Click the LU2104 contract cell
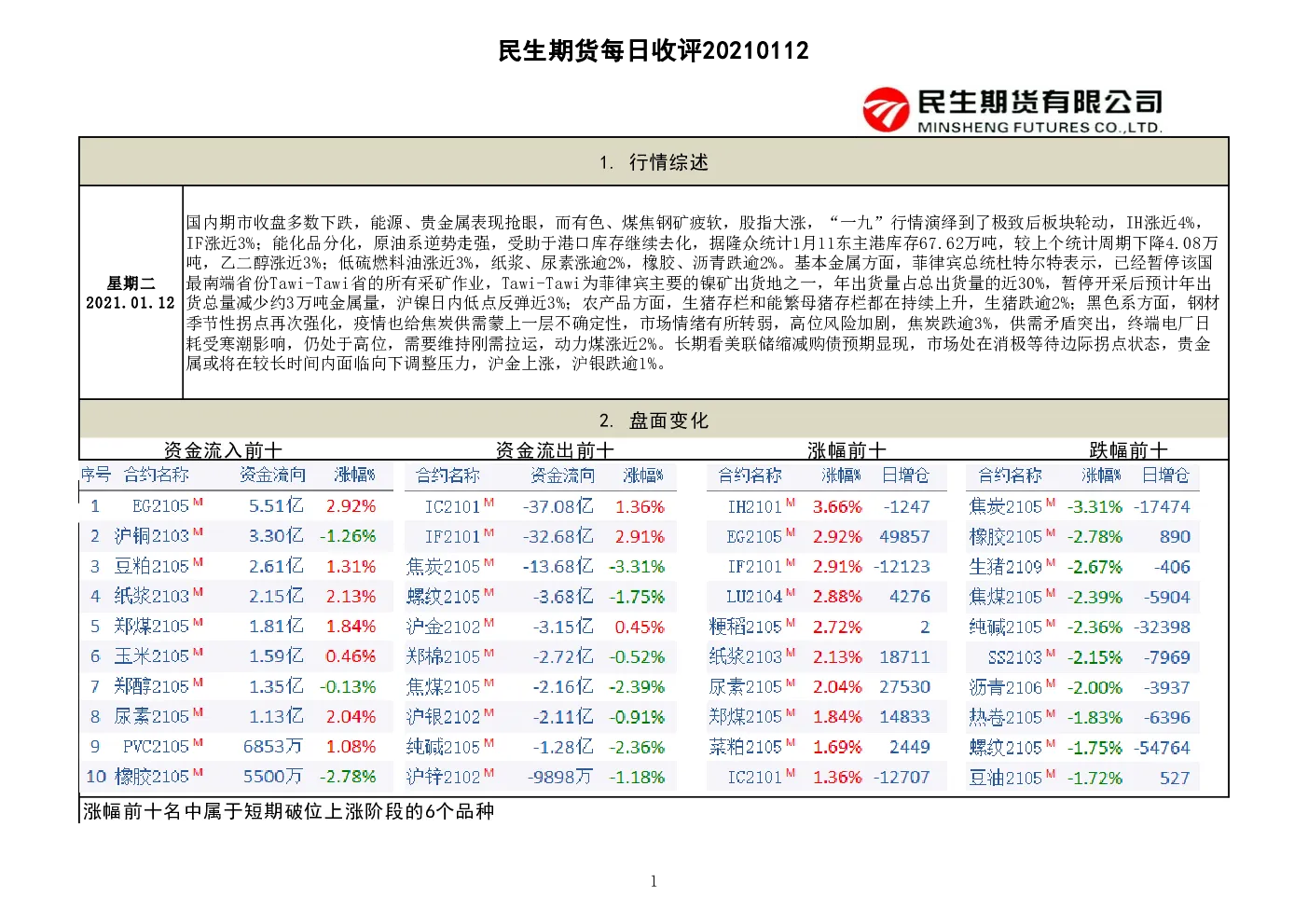The height and width of the screenshot is (924, 1308). 754,597
